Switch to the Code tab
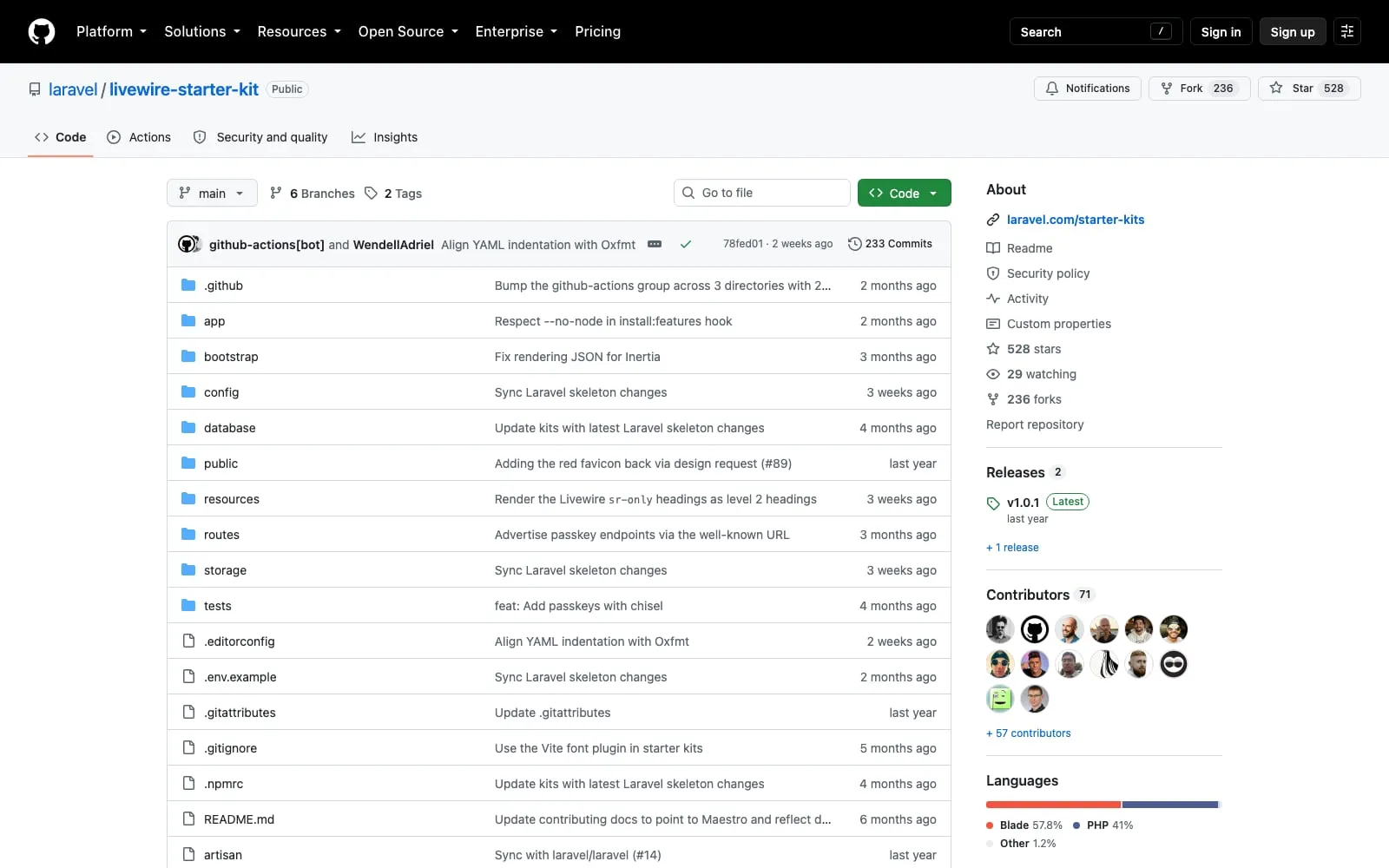The height and width of the screenshot is (868, 1389). coord(61,137)
